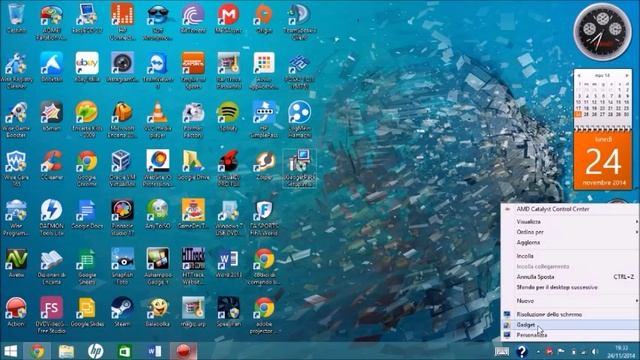Viewport: 640px width, 360px height.
Task: Open Word from the taskbar
Action: tap(154, 351)
